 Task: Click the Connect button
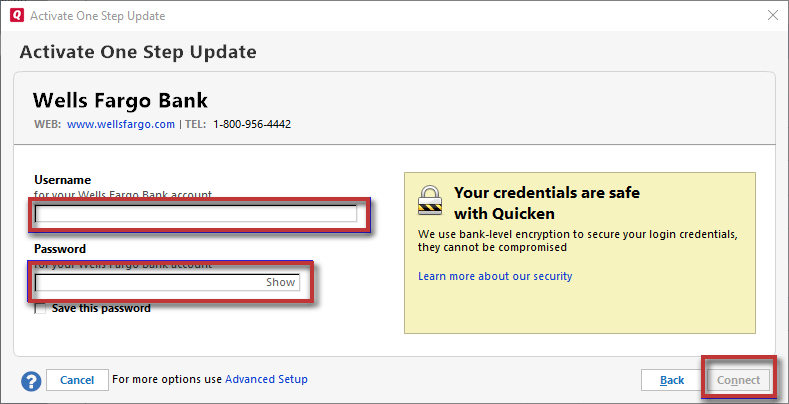739,380
